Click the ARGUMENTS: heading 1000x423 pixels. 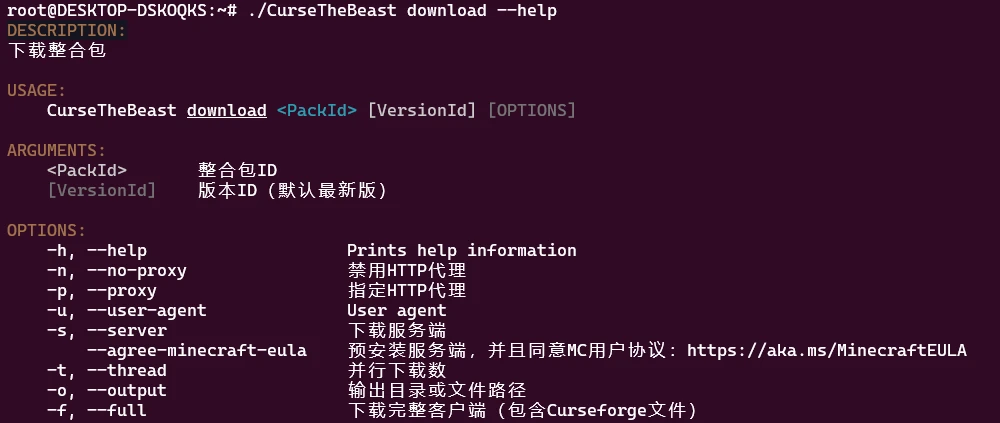[57, 151]
